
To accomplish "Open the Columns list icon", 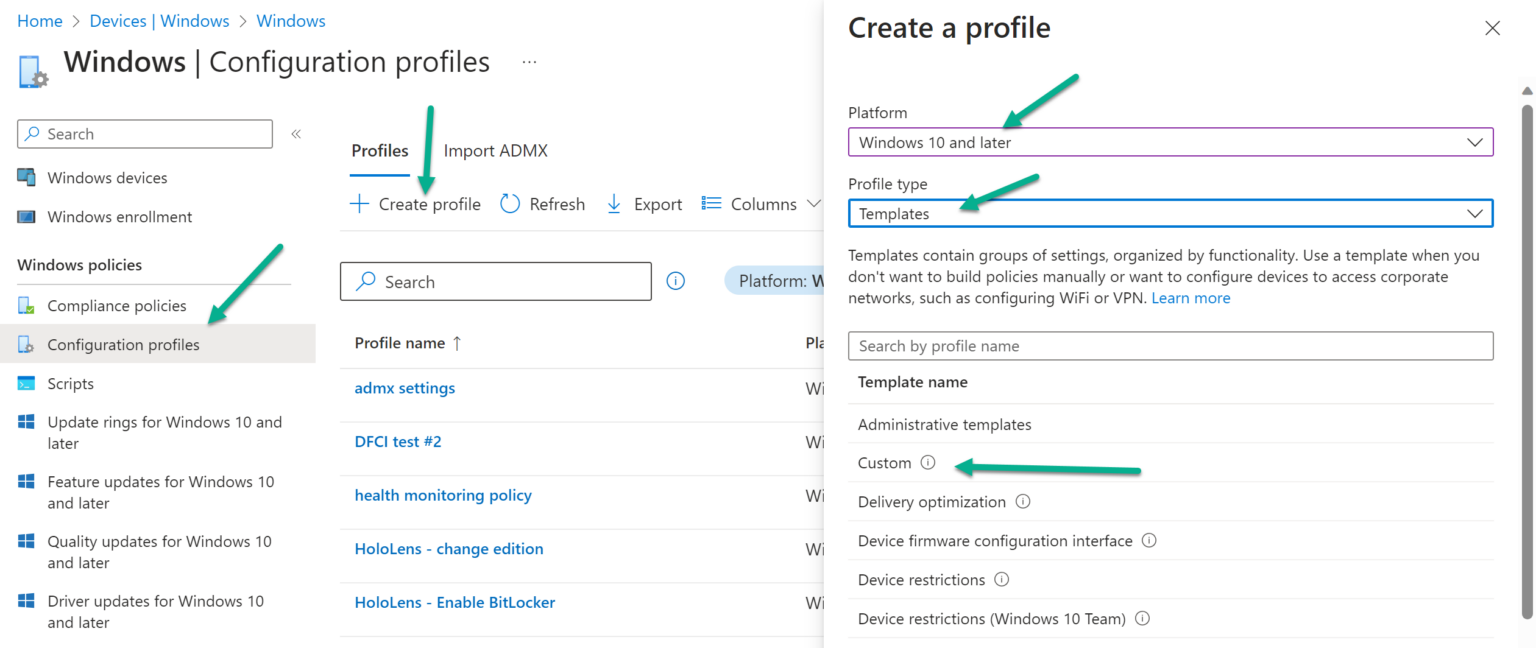I will pos(711,203).
